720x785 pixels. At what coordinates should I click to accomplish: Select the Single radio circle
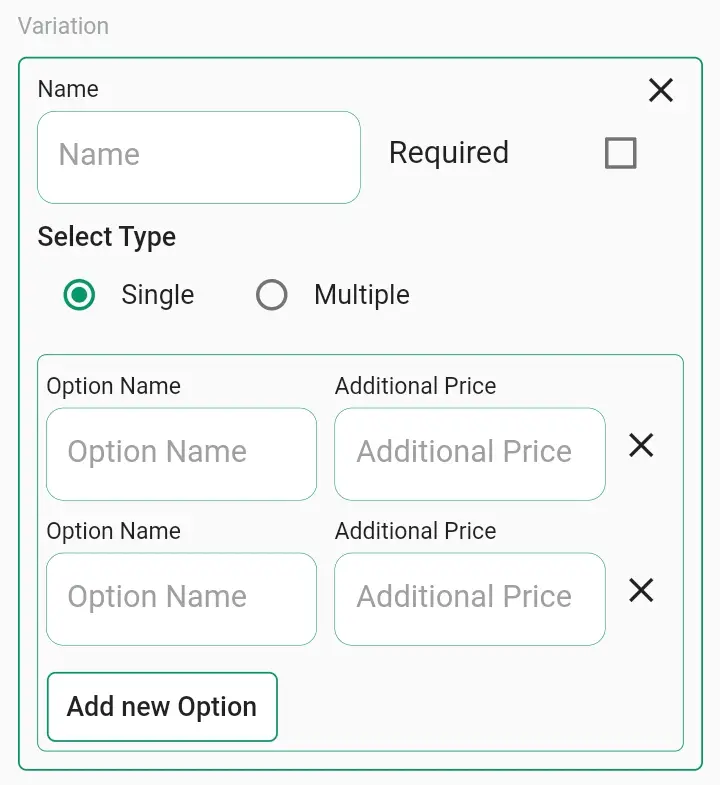click(x=79, y=294)
